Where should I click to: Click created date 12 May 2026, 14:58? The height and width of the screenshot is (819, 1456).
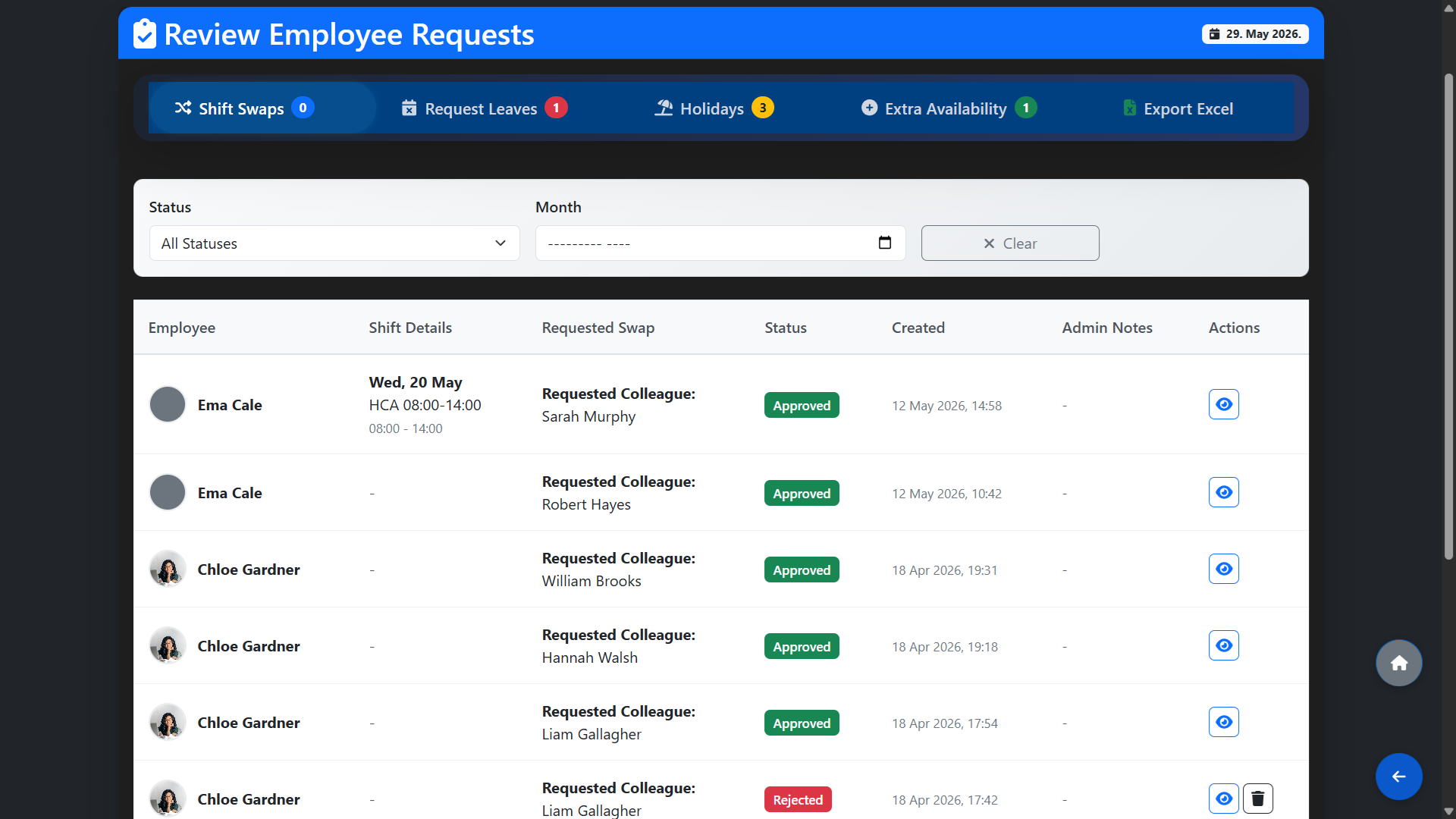click(946, 406)
